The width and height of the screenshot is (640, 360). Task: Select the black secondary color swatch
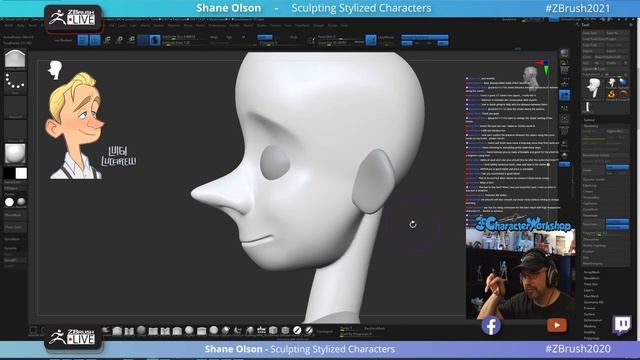[9, 173]
